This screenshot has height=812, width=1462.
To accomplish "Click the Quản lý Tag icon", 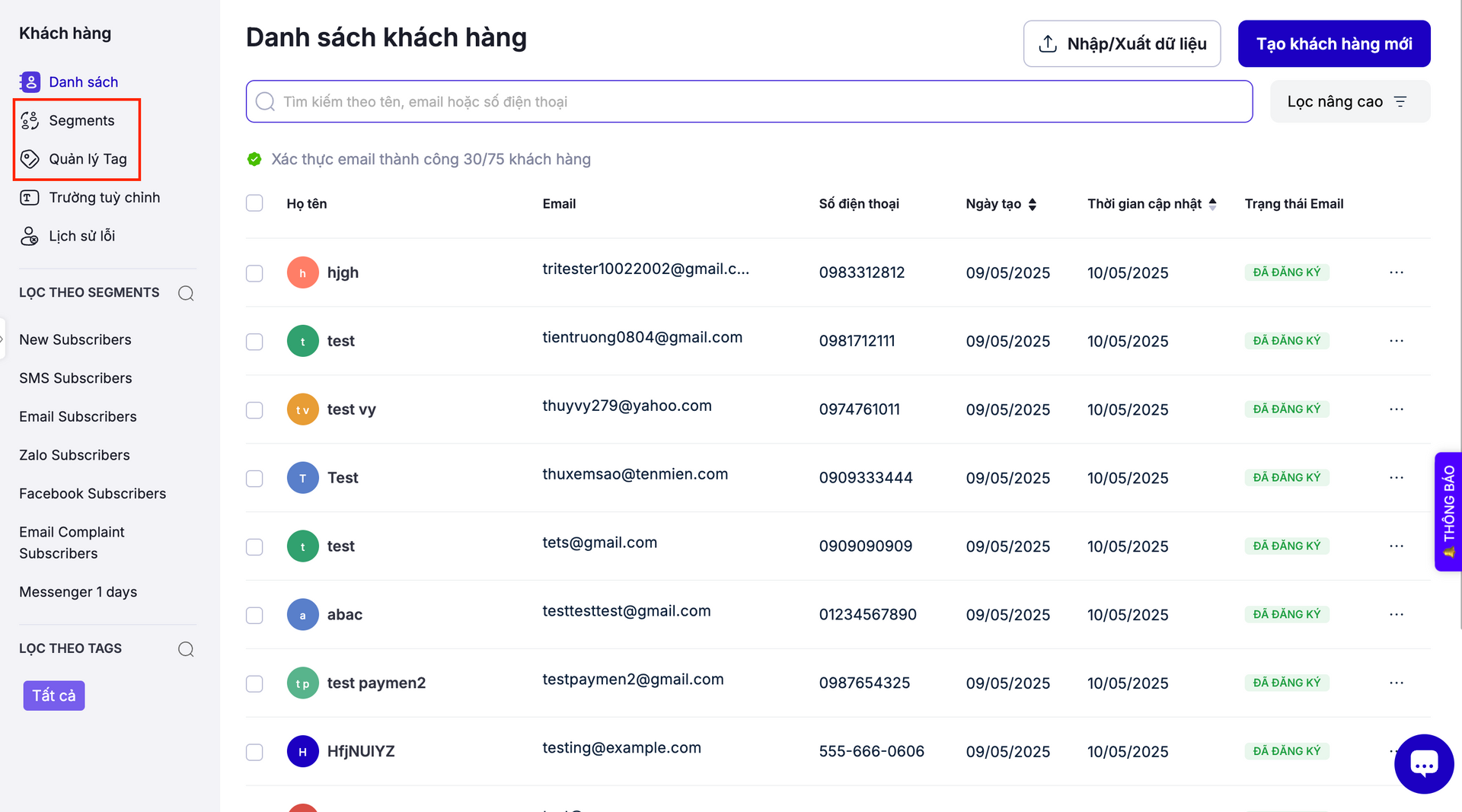I will tap(30, 159).
